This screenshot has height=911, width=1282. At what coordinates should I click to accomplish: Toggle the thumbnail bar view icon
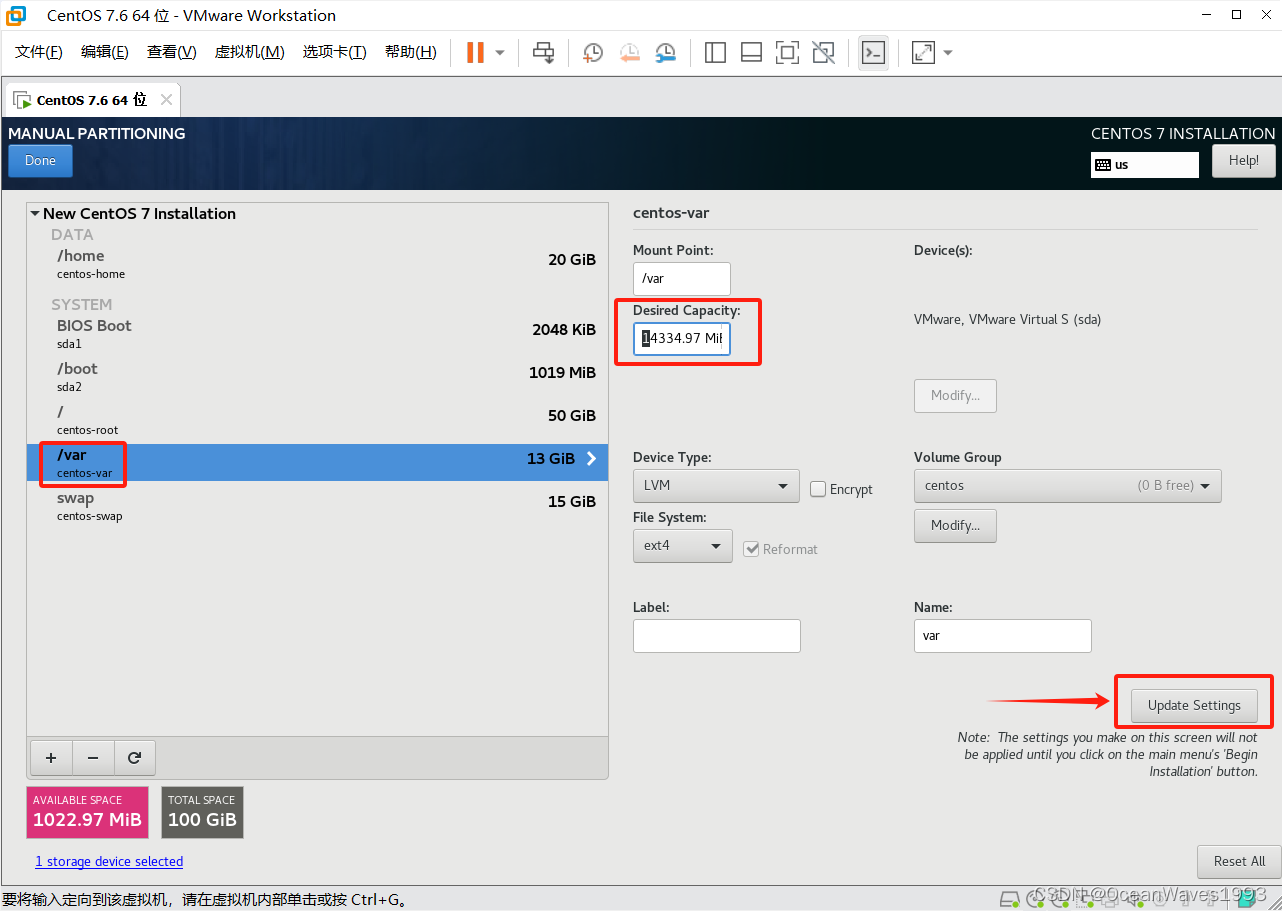[751, 52]
